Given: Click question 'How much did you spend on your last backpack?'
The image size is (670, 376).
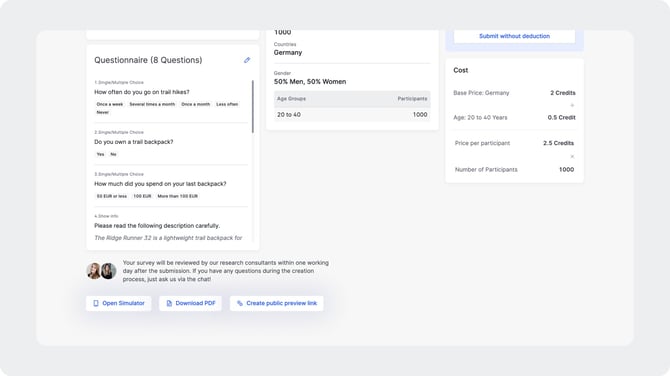Looking at the screenshot, I should click(x=160, y=184).
